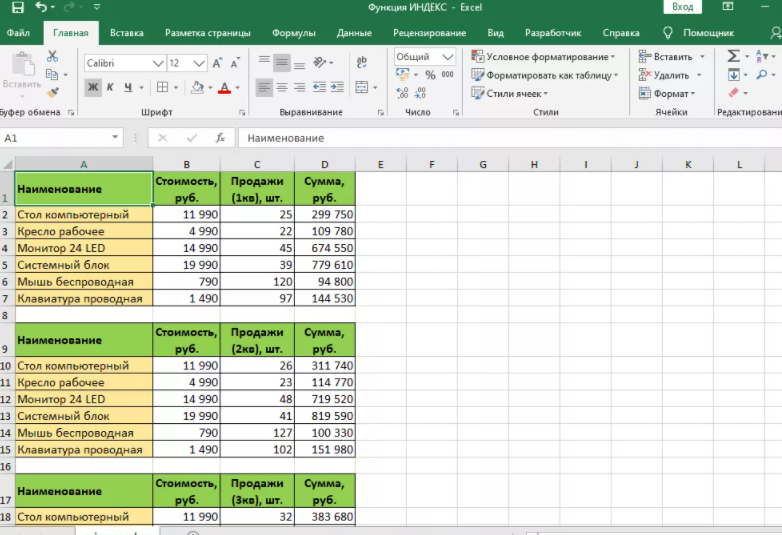Screen dimensions: 782x535
Task: Align cell text to the left
Action: [264, 87]
